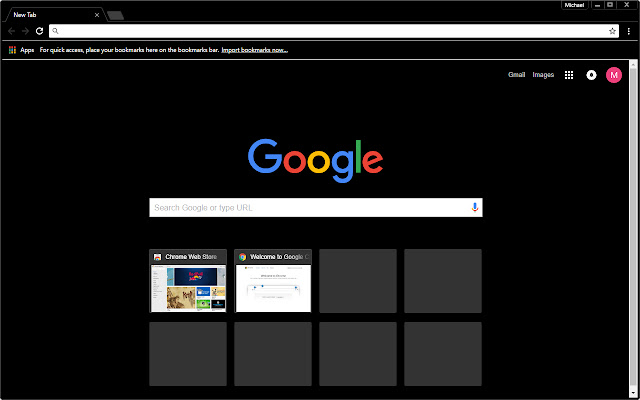Click the magnifier icon in address bar

pyautogui.click(x=56, y=31)
